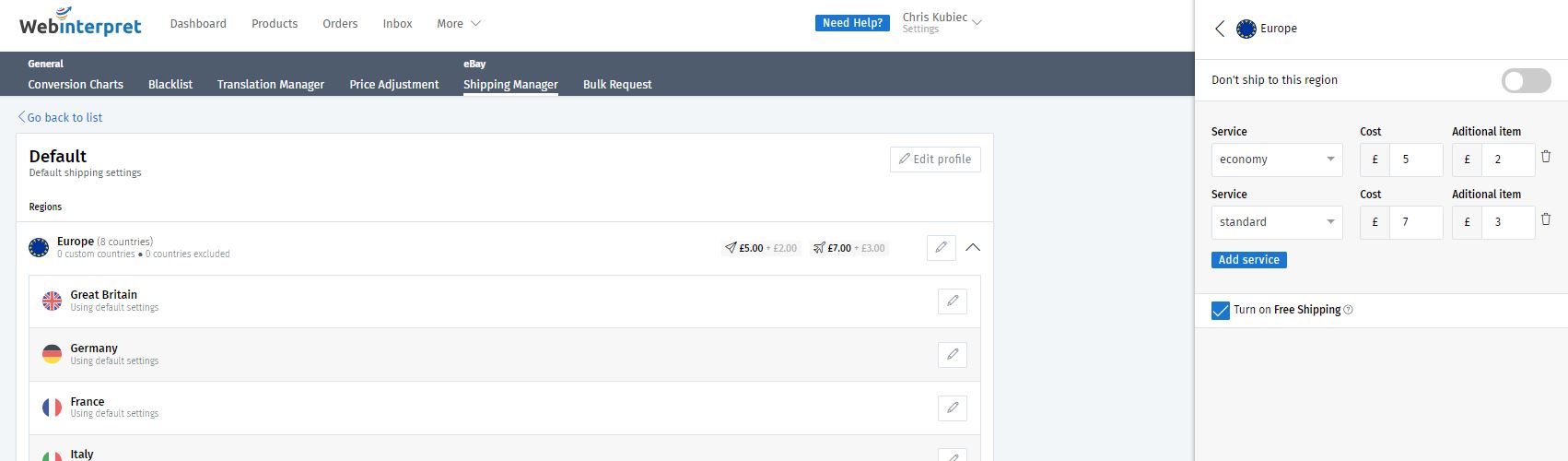1568x461 pixels.
Task: Click the France flag icon
Action: [x=53, y=408]
